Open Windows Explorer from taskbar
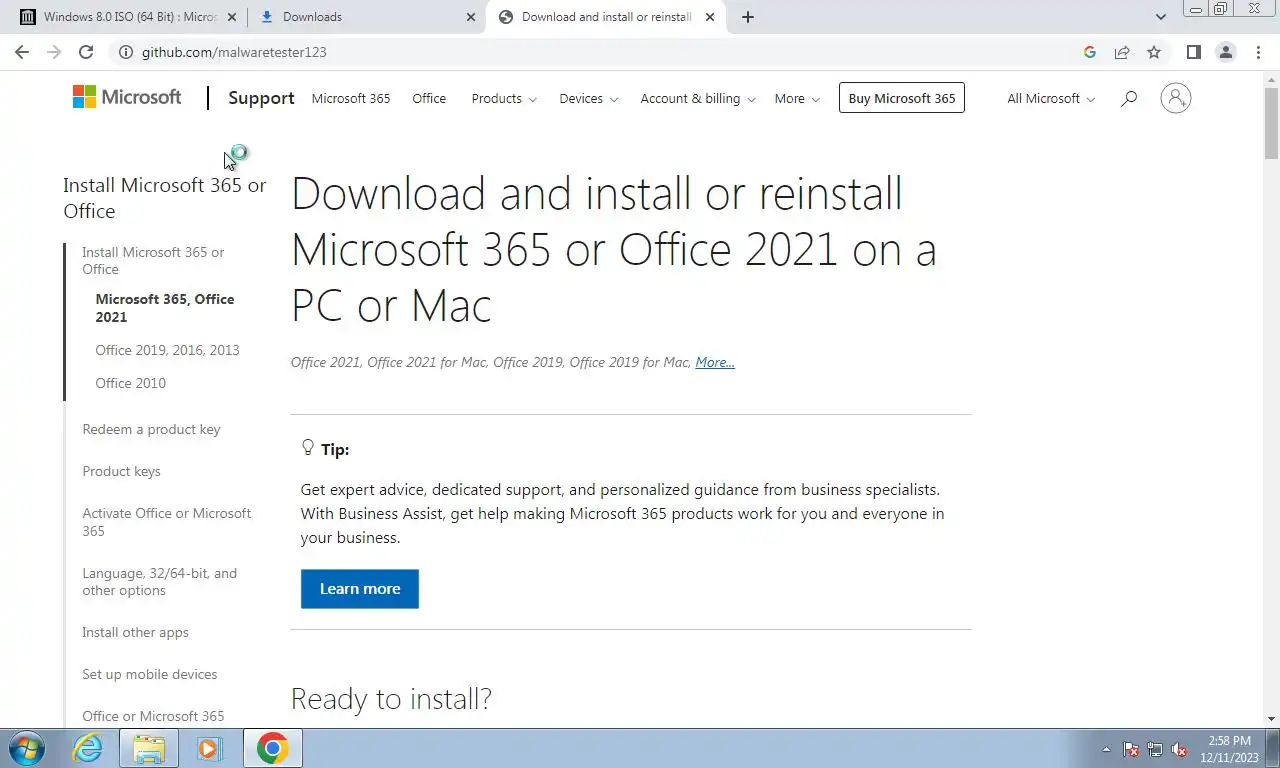 tap(149, 748)
